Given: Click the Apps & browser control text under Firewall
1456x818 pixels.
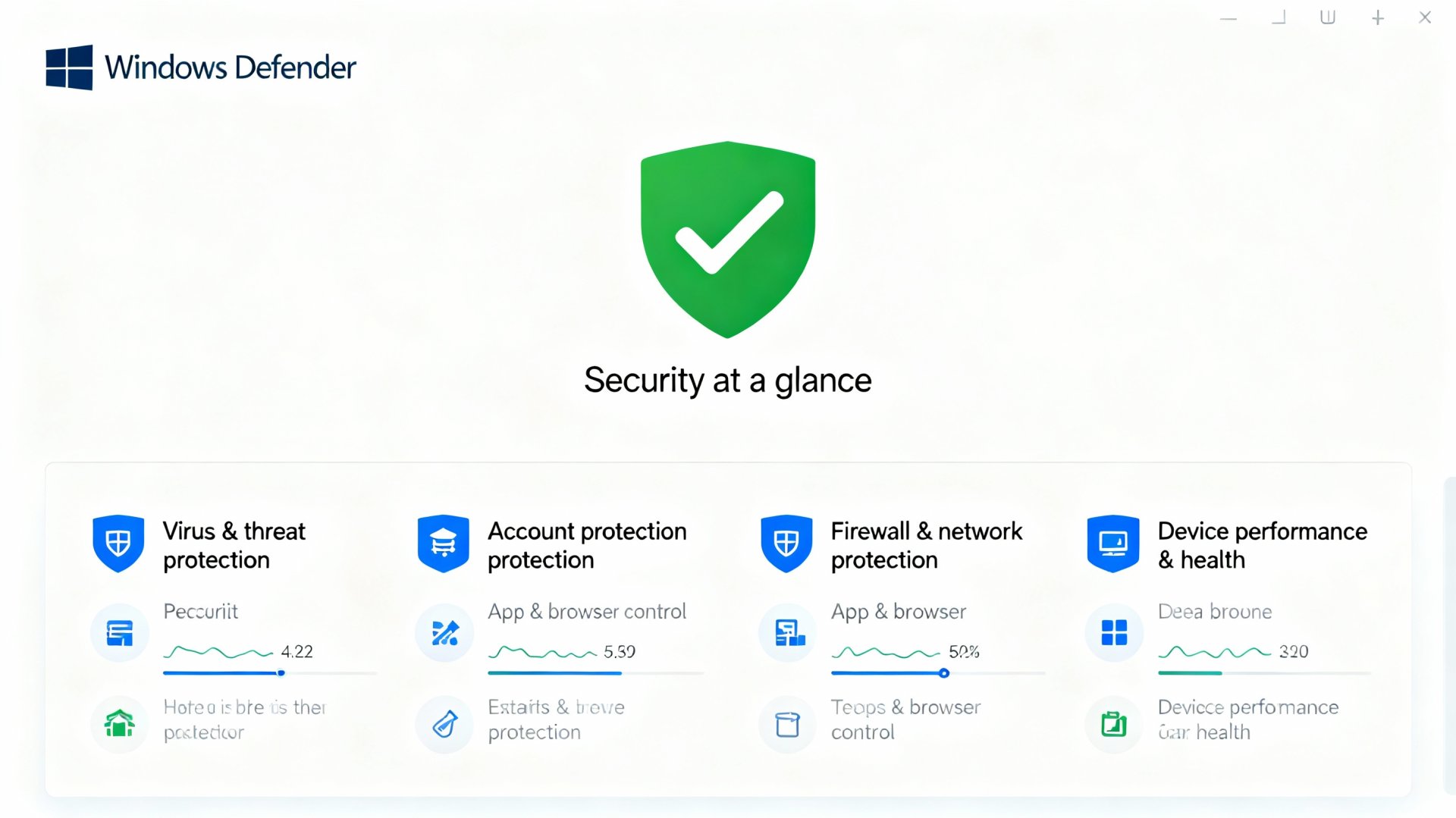Looking at the screenshot, I should pyautogui.click(x=906, y=719).
